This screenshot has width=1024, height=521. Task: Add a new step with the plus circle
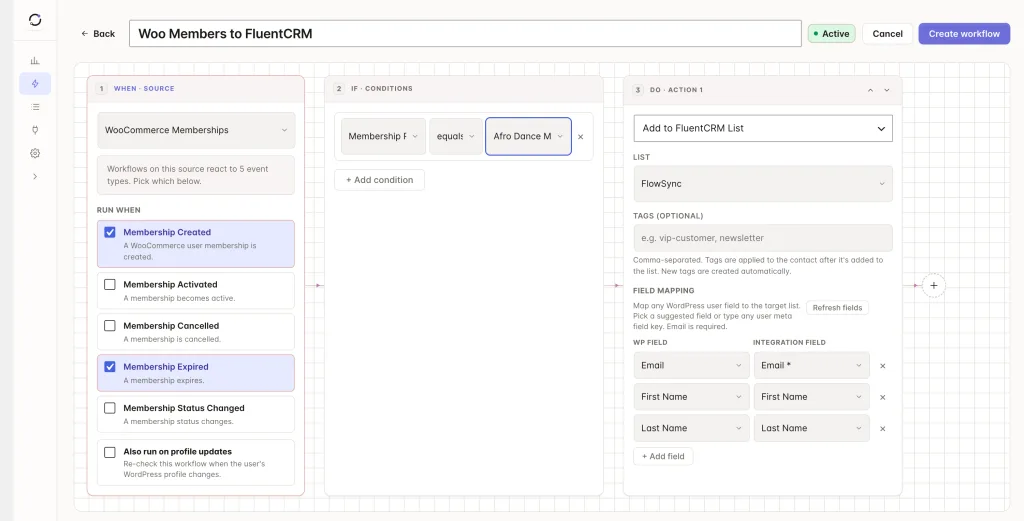point(934,285)
